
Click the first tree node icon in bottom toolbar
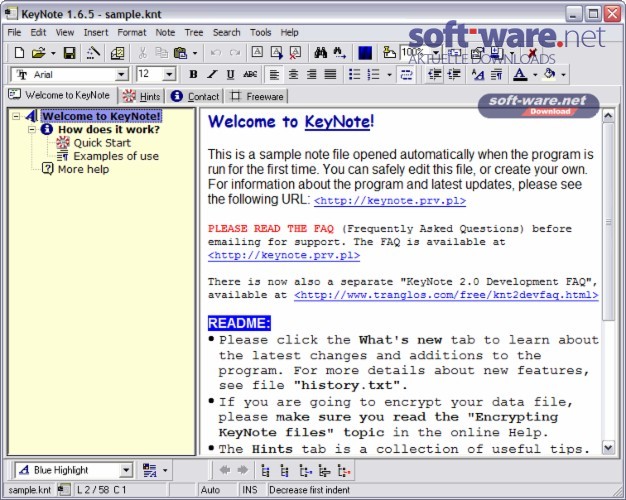point(265,471)
